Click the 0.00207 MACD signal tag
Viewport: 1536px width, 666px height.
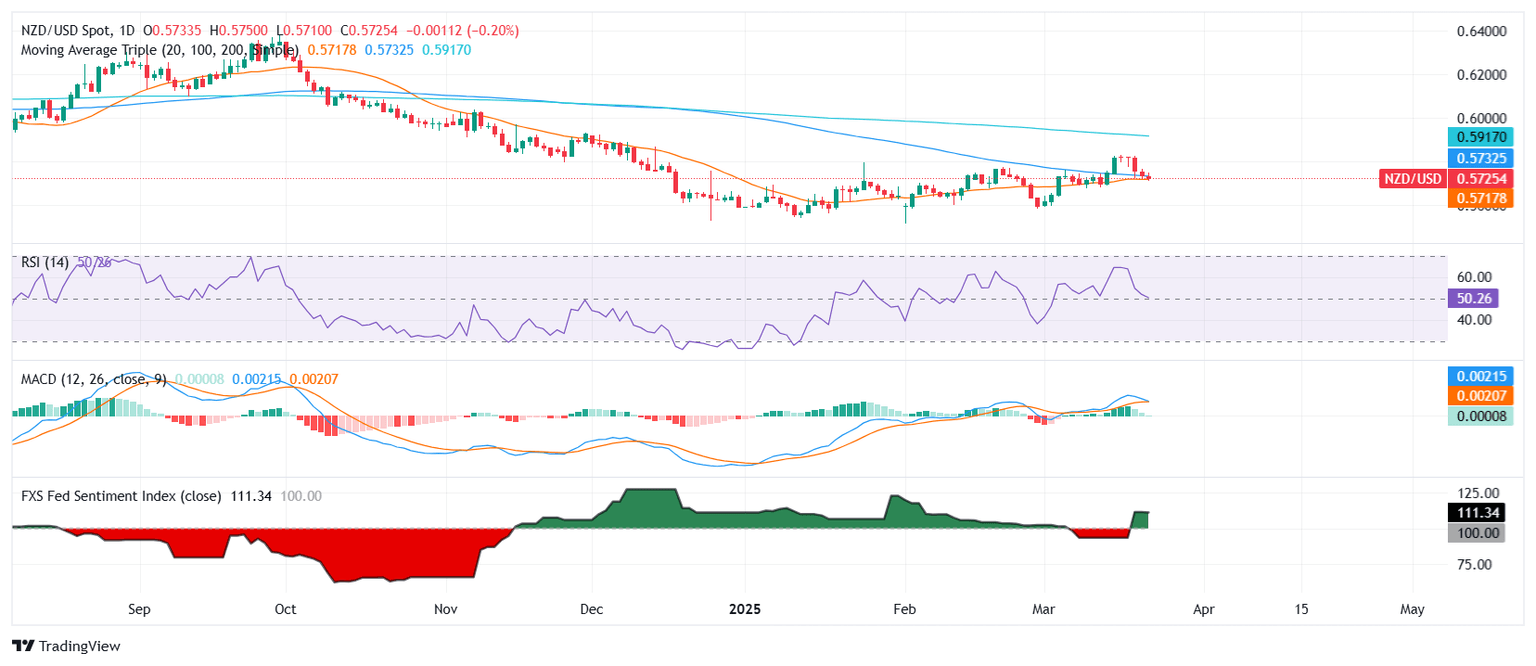1480,396
